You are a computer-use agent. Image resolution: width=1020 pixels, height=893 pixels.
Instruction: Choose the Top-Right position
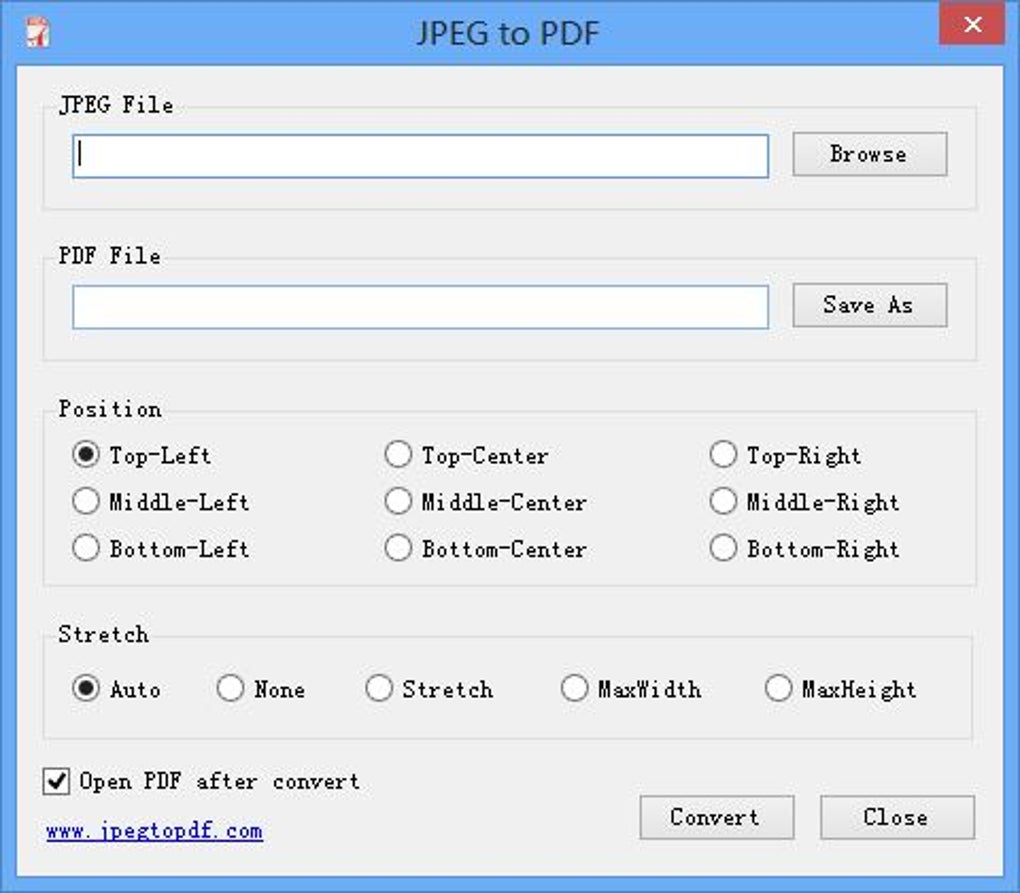723,455
